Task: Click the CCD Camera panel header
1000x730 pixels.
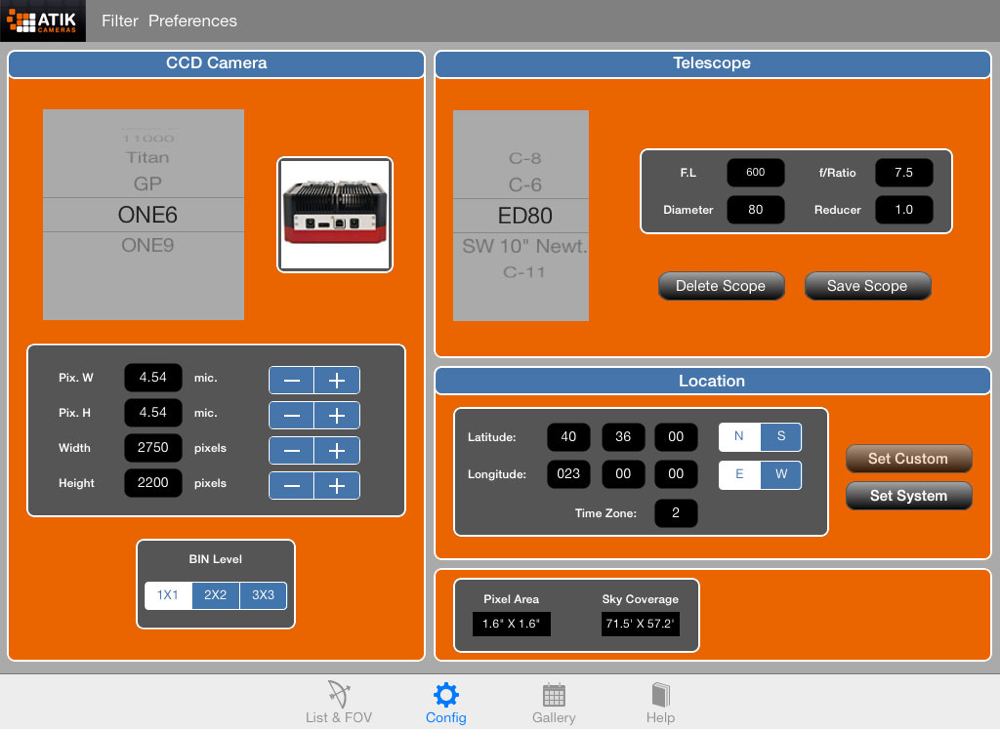Action: [216, 64]
